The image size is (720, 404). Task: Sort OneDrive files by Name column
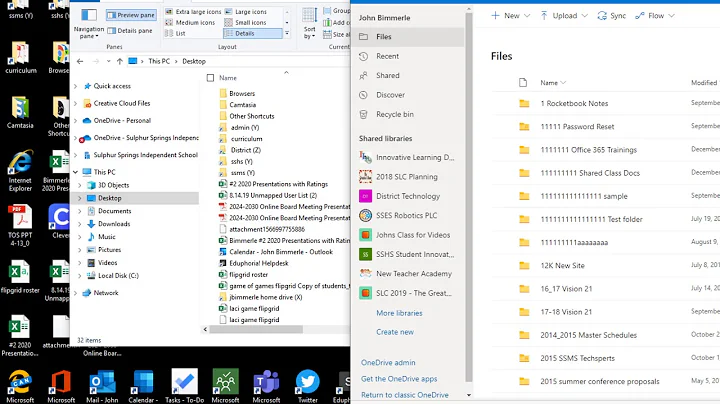click(x=553, y=83)
